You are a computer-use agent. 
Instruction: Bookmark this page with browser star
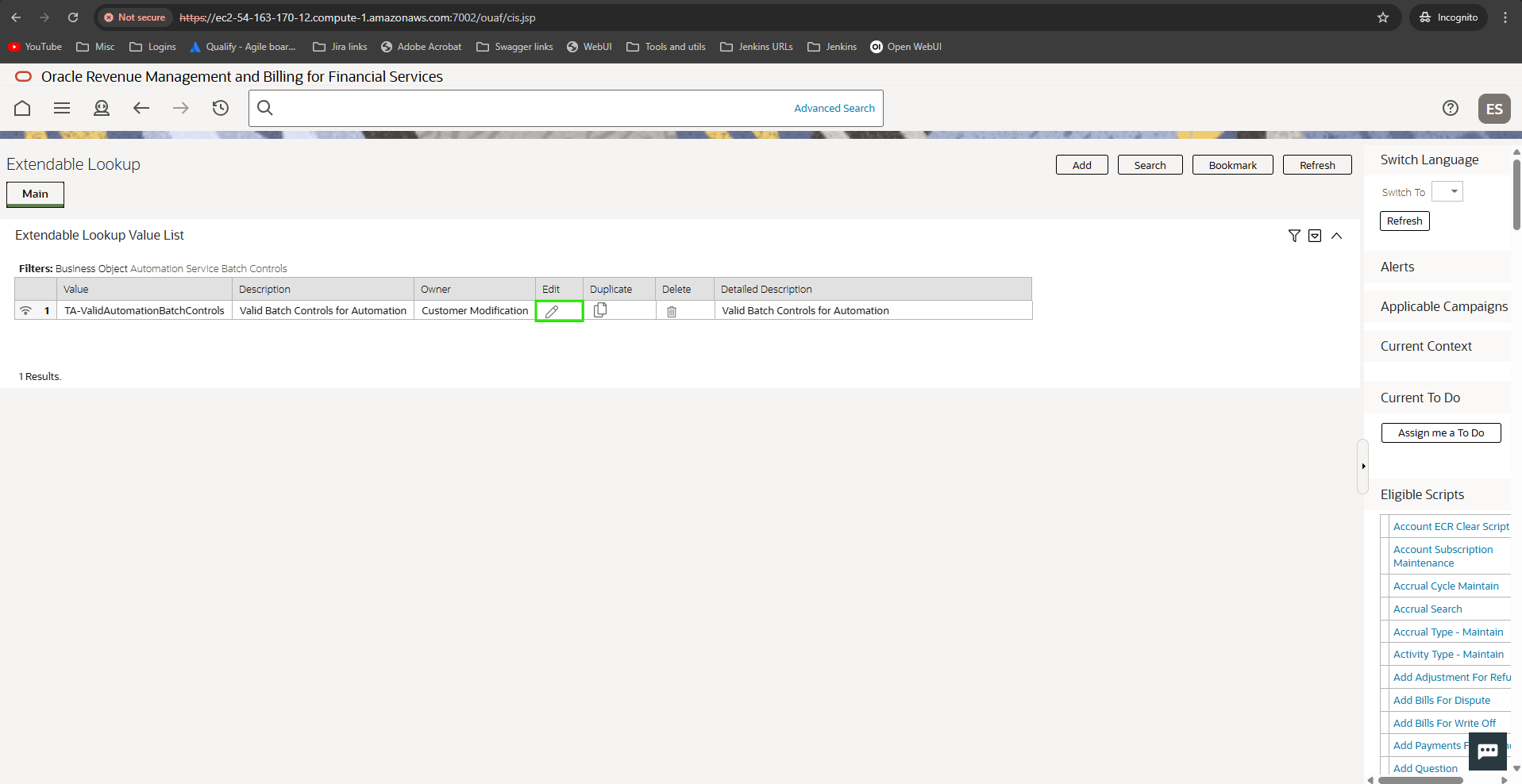point(1383,17)
